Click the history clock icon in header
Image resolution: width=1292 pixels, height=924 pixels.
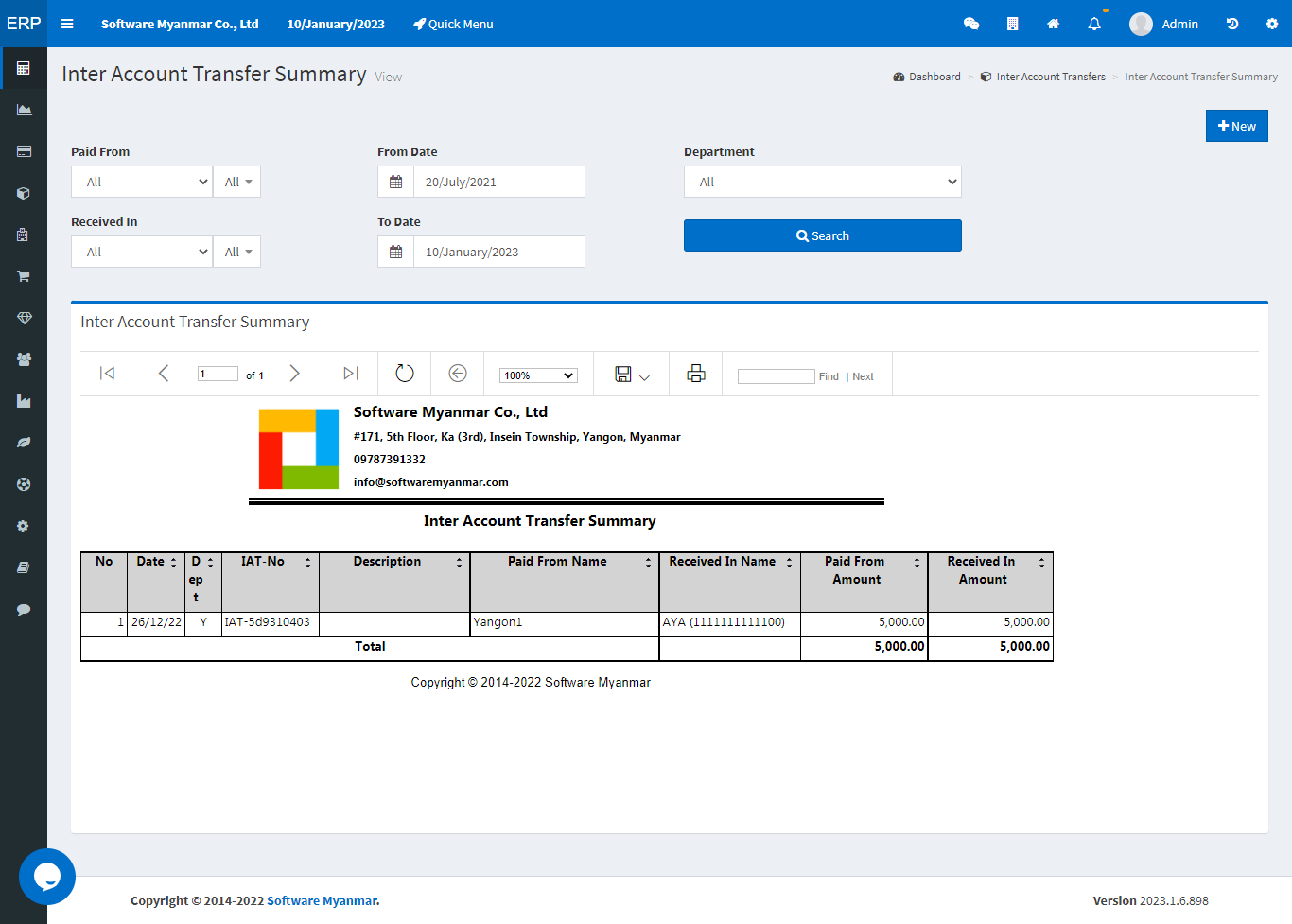[x=1232, y=24]
